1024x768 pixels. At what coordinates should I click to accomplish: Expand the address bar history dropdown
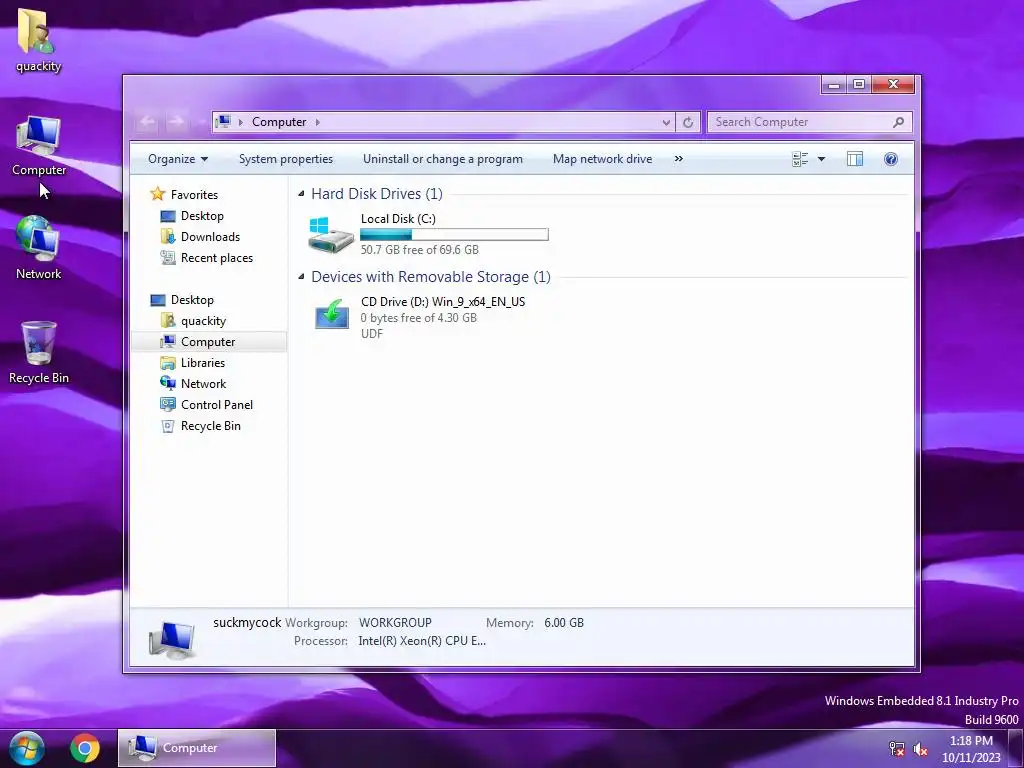[666, 122]
